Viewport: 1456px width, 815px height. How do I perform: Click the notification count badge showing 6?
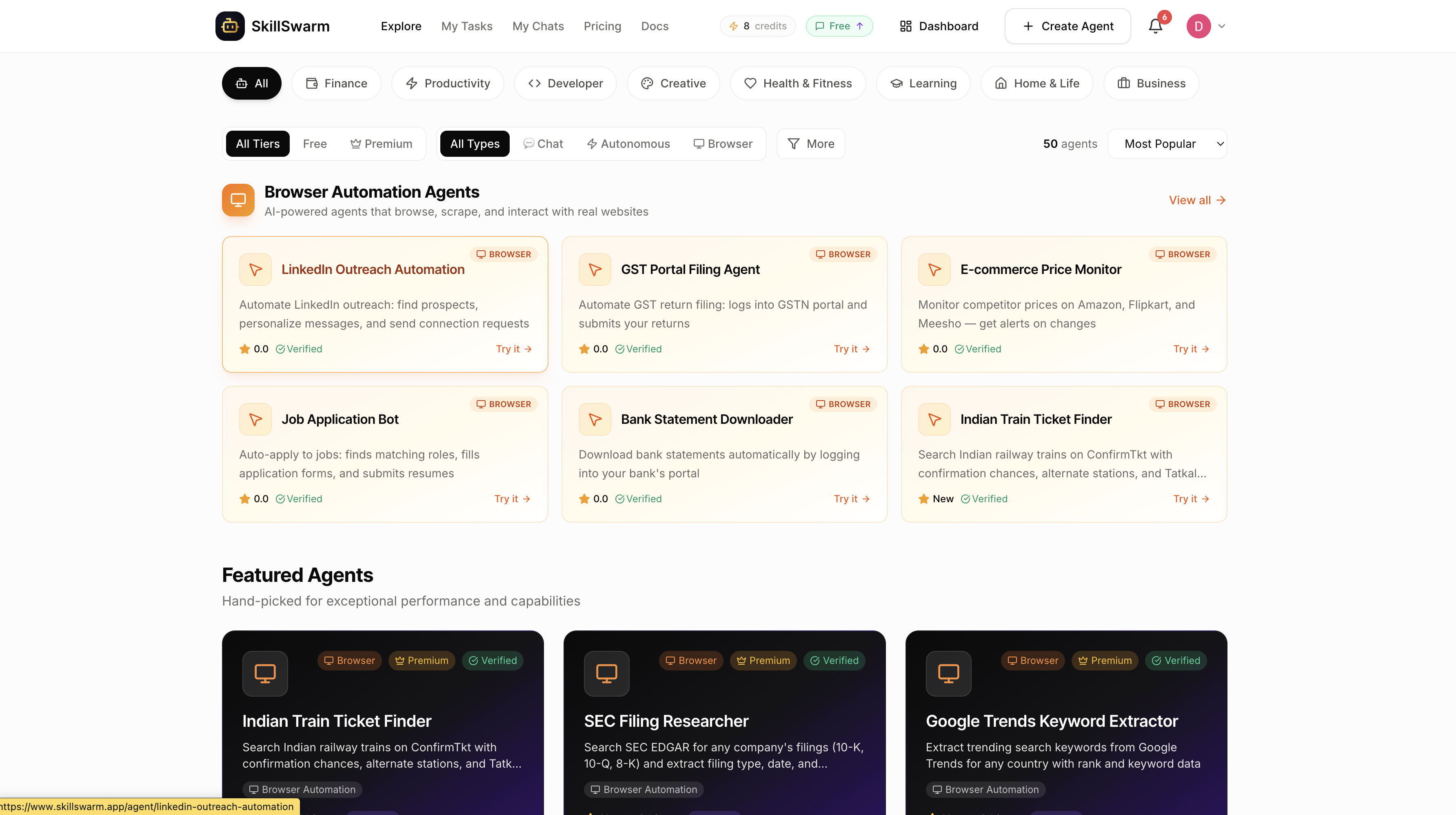[x=1164, y=17]
